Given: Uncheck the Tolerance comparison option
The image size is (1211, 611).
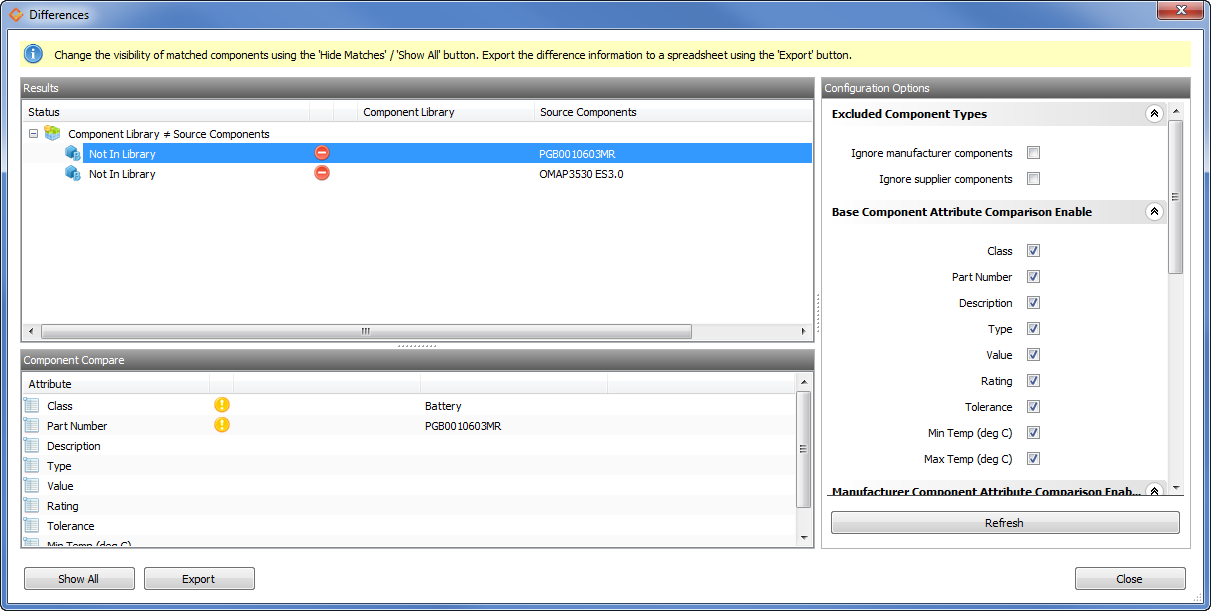Looking at the screenshot, I should 1033,406.
